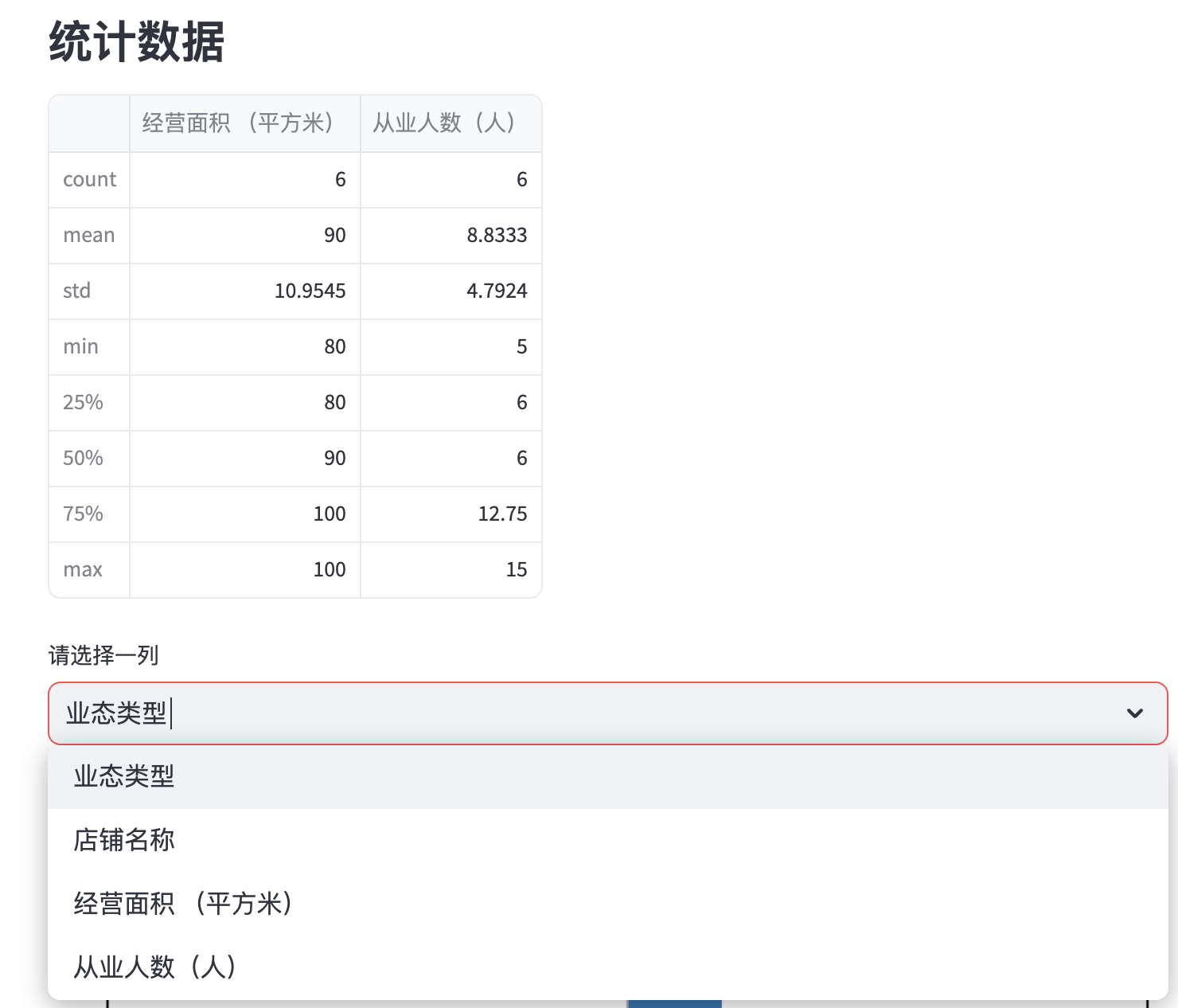Click the count row label
The height and width of the screenshot is (1008, 1178).
click(89, 180)
